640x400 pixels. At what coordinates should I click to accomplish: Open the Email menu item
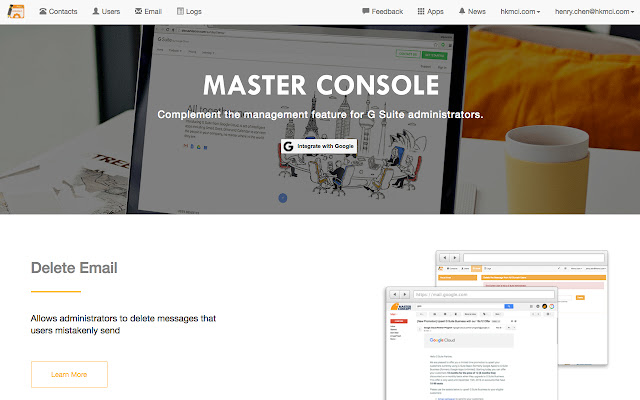[x=149, y=11]
